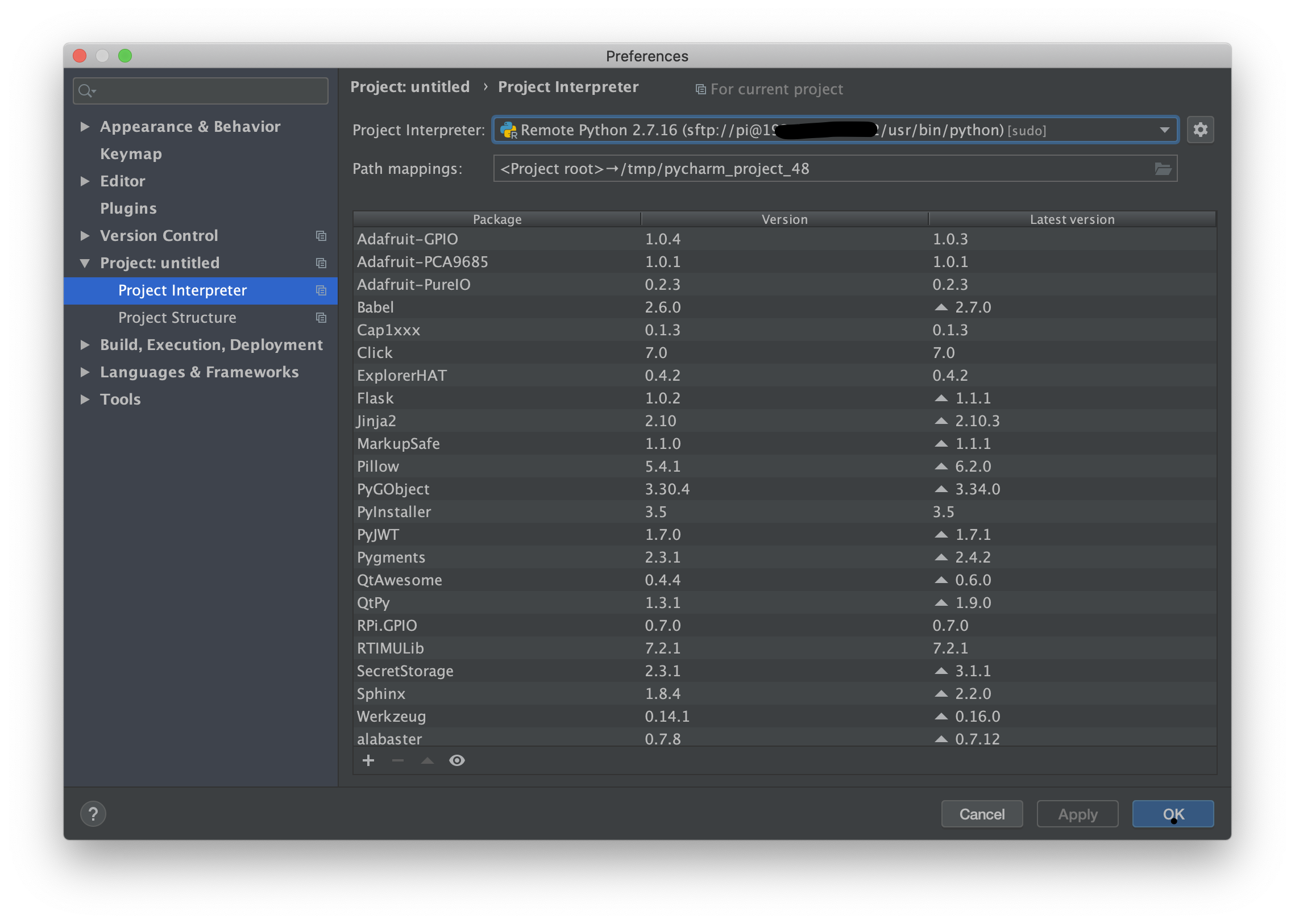Click Project: untitled breadcrumb
The height and width of the screenshot is (924, 1295).
point(410,86)
